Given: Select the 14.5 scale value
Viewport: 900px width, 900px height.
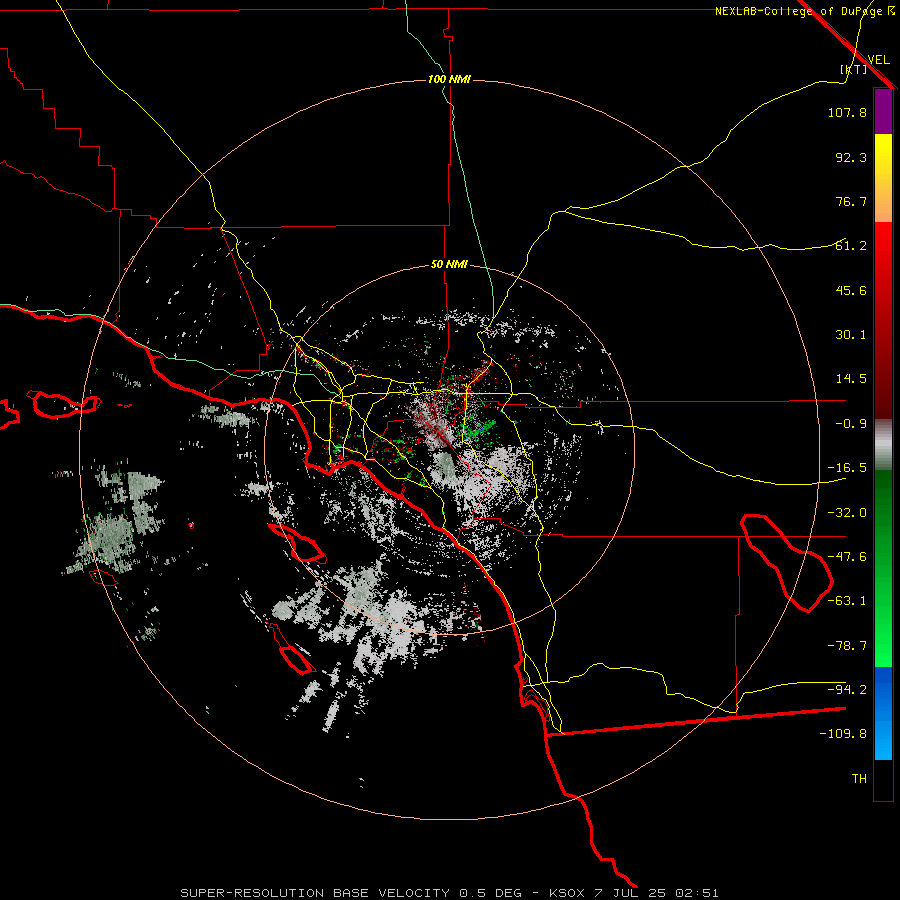Looking at the screenshot, I should [851, 379].
